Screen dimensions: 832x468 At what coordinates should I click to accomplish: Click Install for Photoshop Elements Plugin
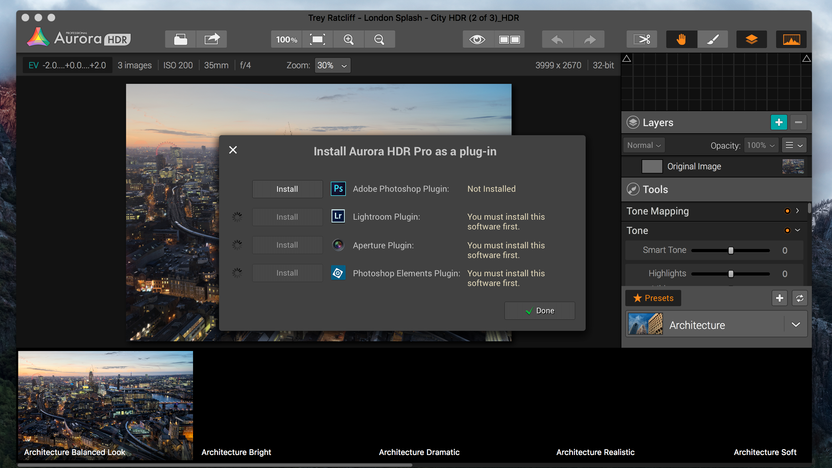[x=287, y=273]
